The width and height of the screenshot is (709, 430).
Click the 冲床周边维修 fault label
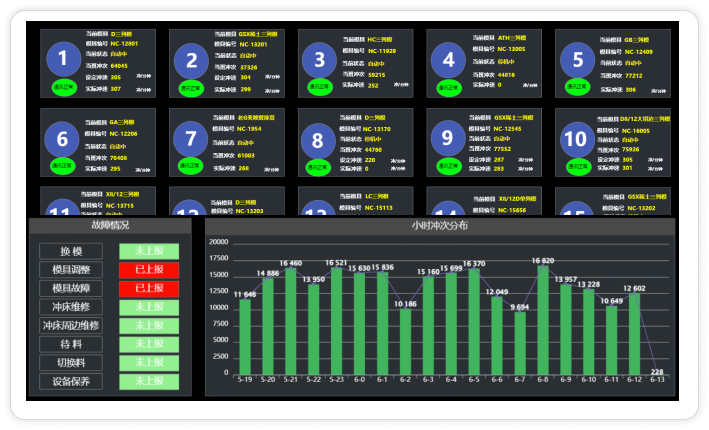[71, 325]
